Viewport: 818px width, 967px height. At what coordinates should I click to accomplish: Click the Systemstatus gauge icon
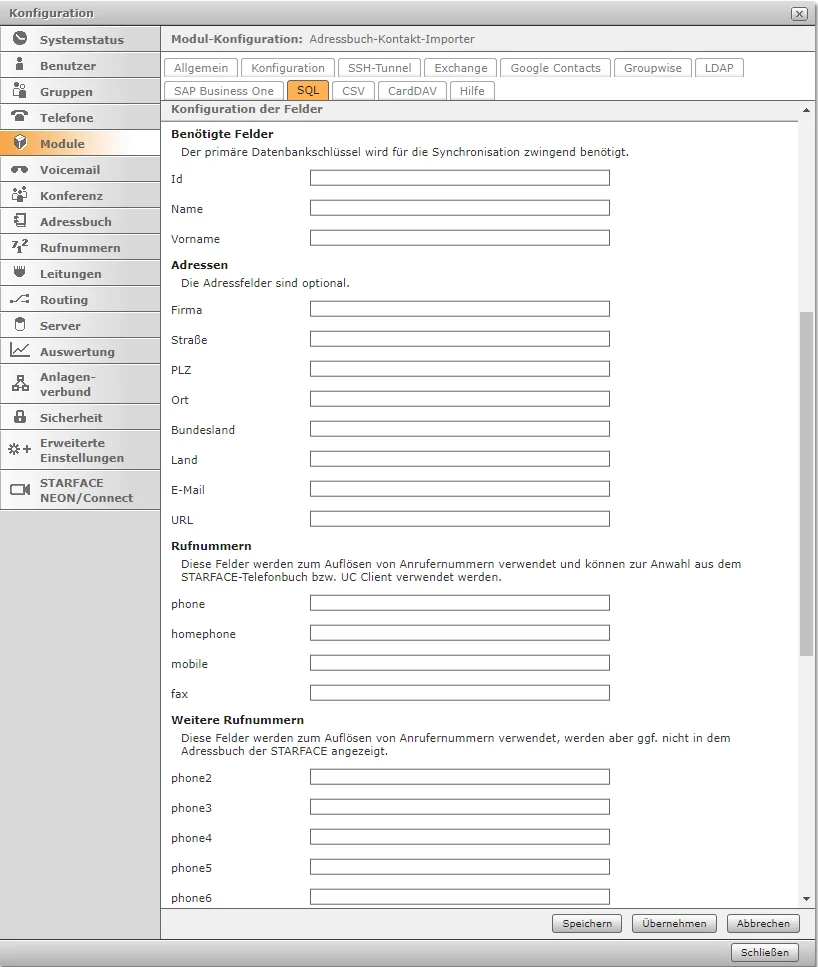click(20, 39)
